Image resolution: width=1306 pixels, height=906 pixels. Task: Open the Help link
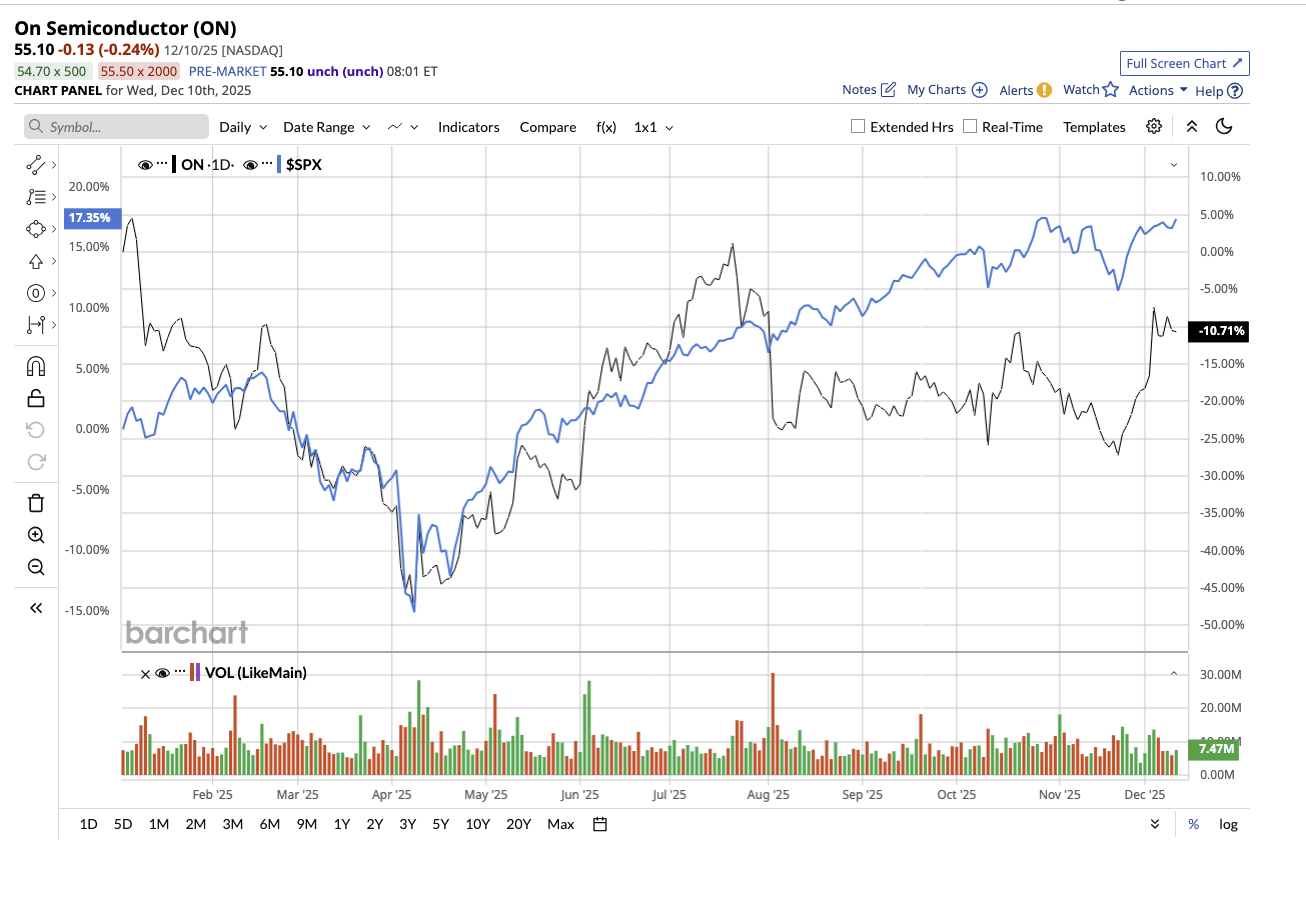1218,90
